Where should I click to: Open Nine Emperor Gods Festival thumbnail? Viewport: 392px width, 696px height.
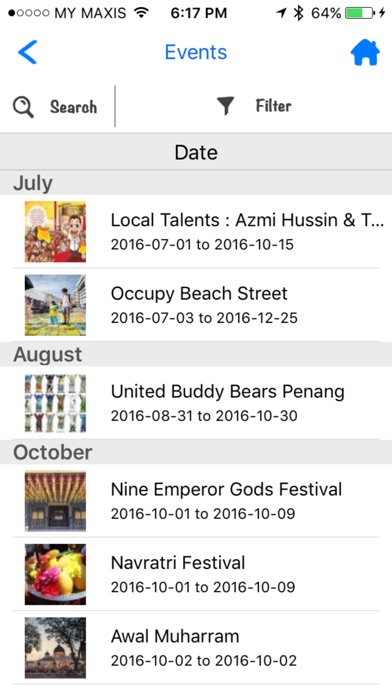click(x=55, y=501)
